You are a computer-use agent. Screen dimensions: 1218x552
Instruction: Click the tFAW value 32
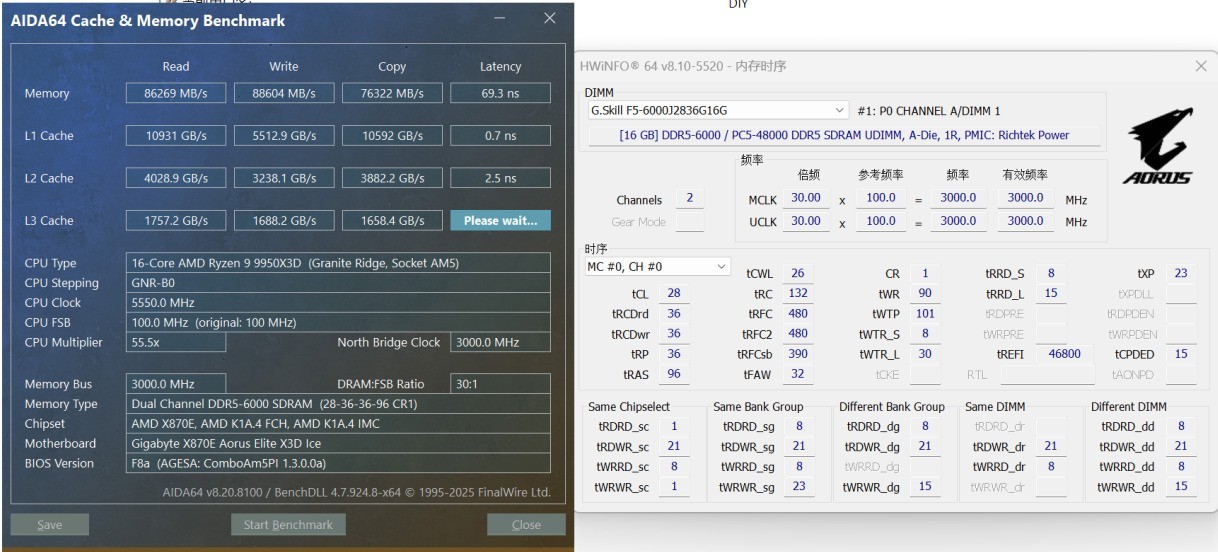797,374
